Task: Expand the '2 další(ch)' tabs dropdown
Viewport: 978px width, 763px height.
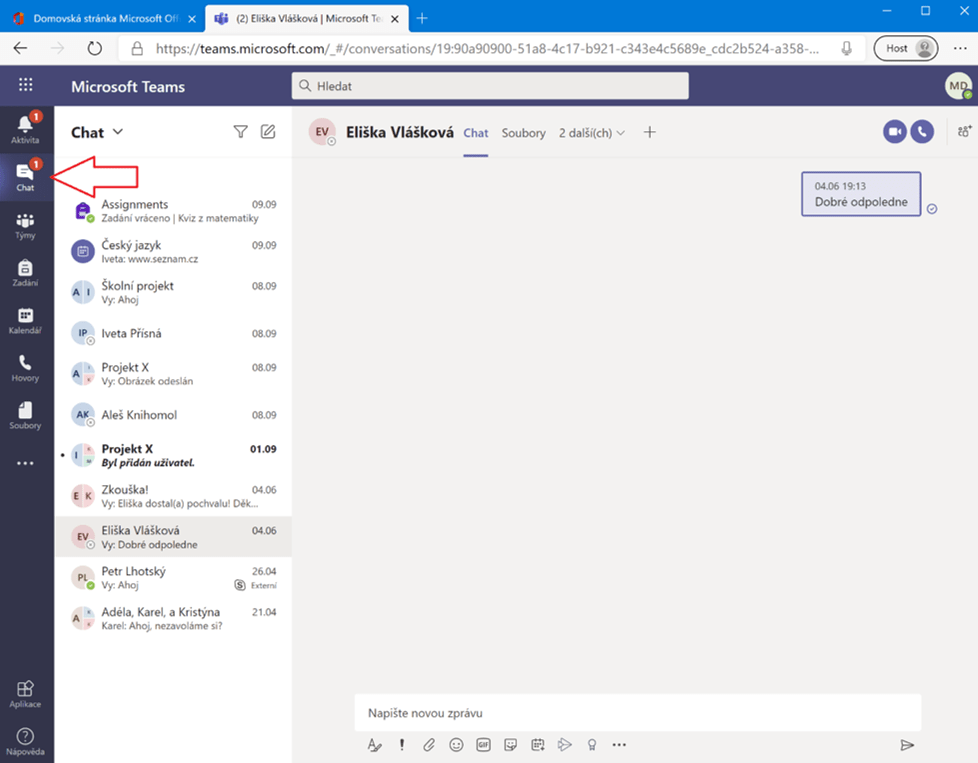Action: 591,133
